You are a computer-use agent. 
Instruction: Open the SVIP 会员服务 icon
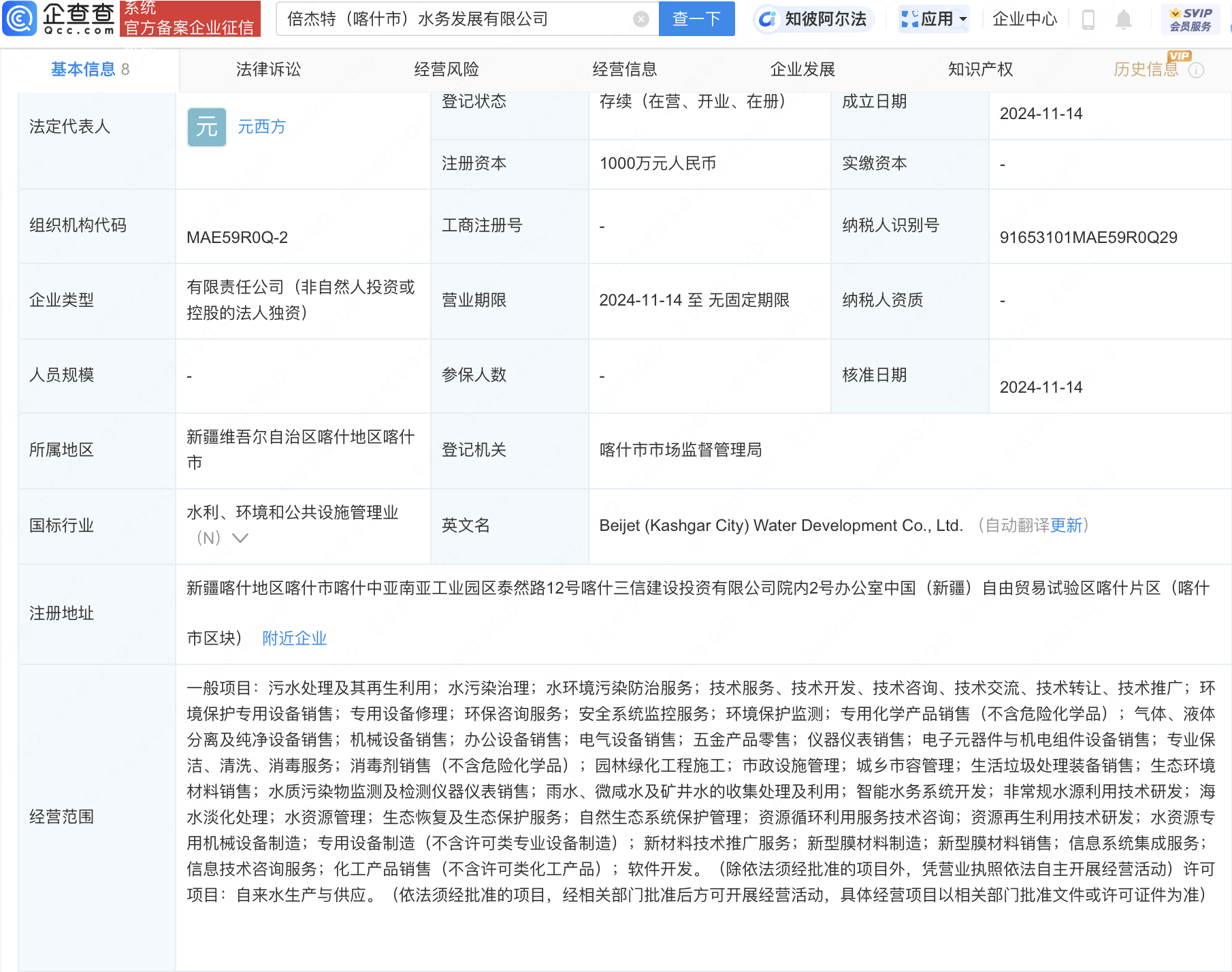point(1190,18)
